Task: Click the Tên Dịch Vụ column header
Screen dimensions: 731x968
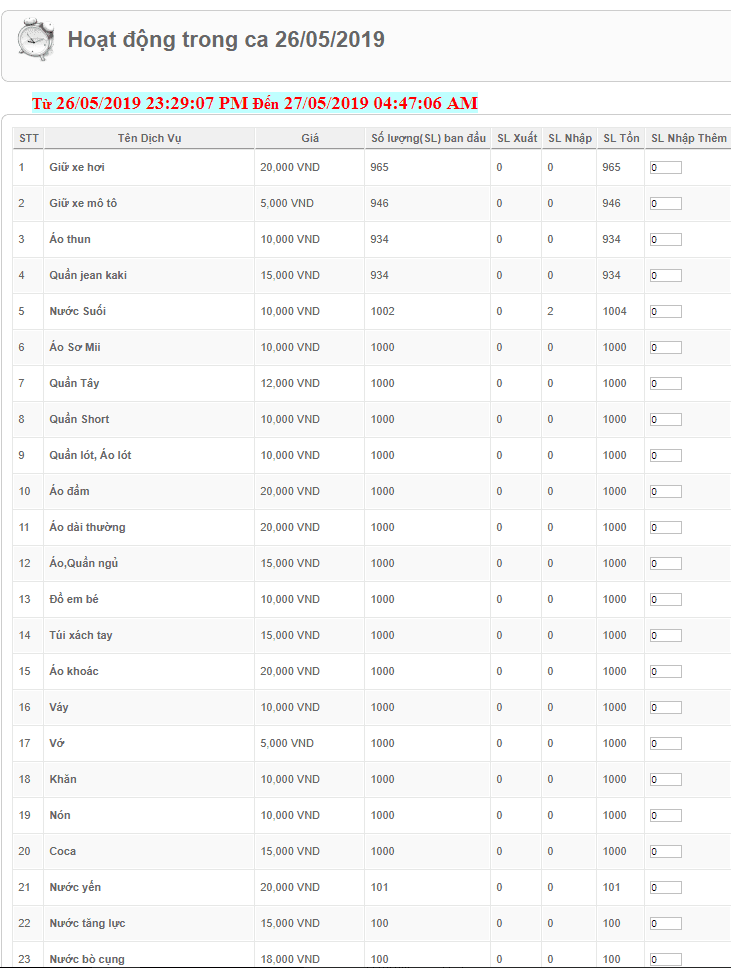Action: (x=149, y=138)
